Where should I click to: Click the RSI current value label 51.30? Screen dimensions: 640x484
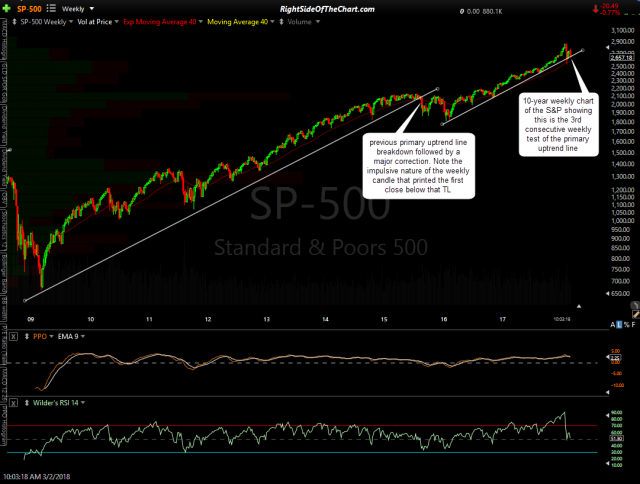(x=616, y=438)
